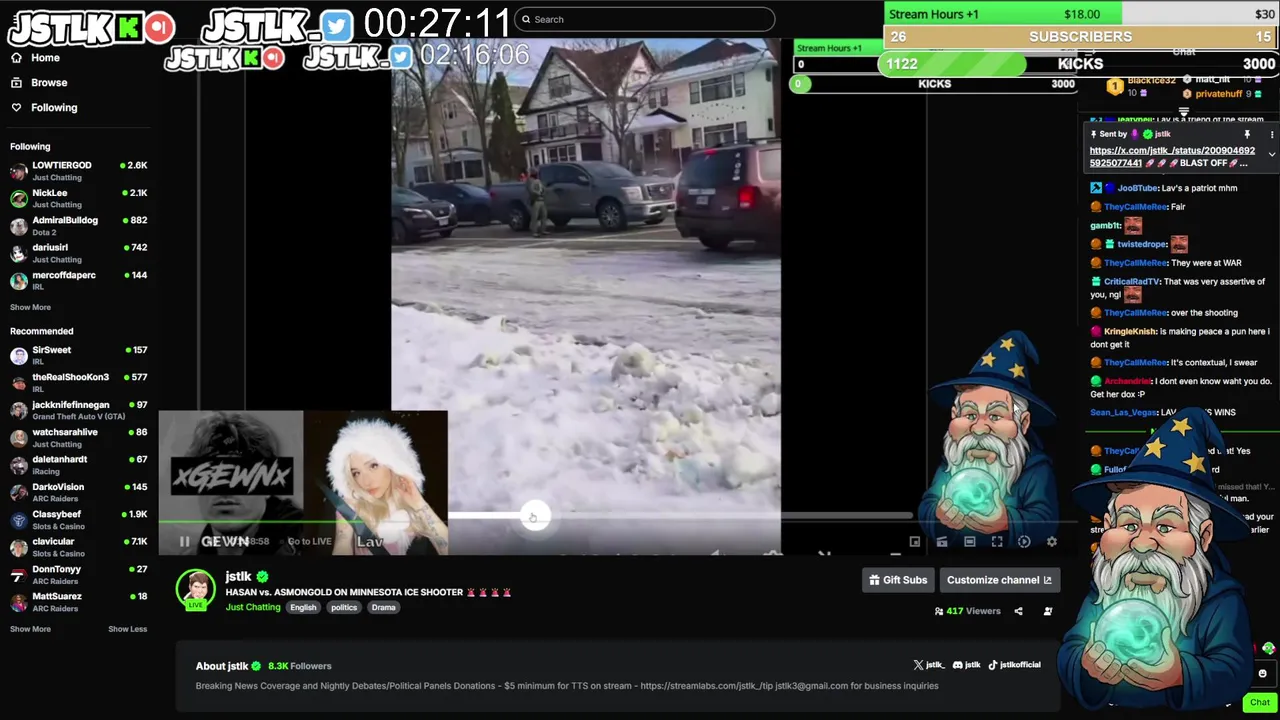
Task: Click MattSuarez channel avatar
Action: point(19,602)
